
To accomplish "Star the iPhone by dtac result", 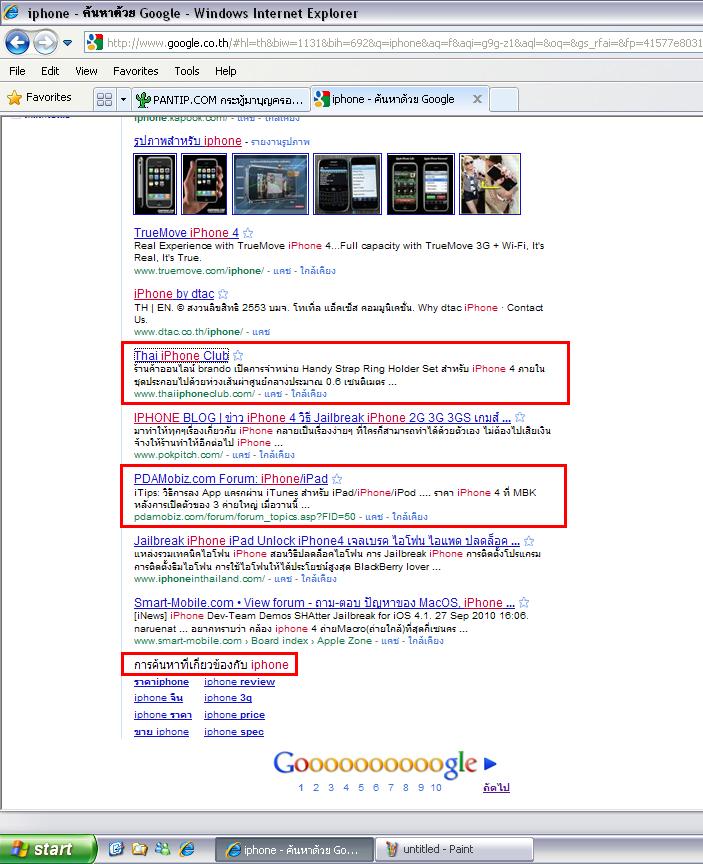I will click(223, 294).
